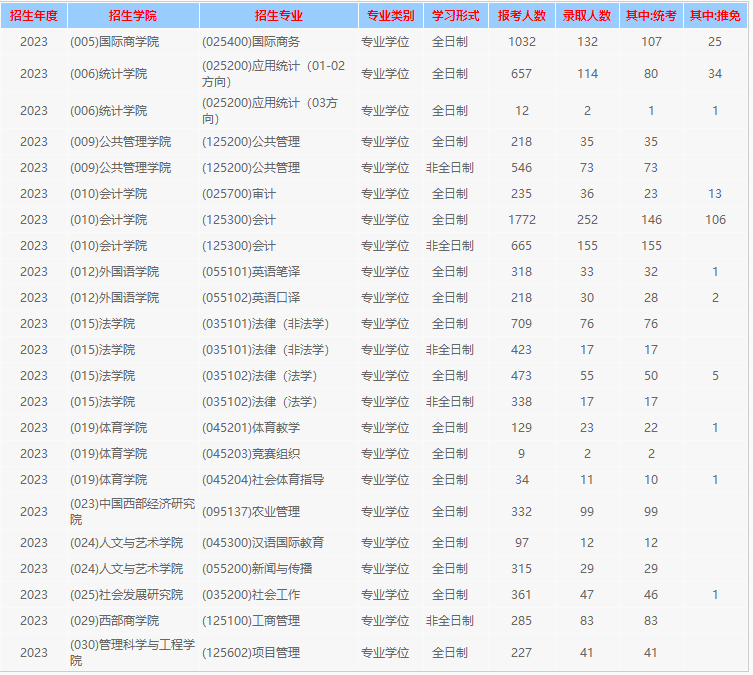Click the (030)管理科学与工程学院 cell

[133, 653]
